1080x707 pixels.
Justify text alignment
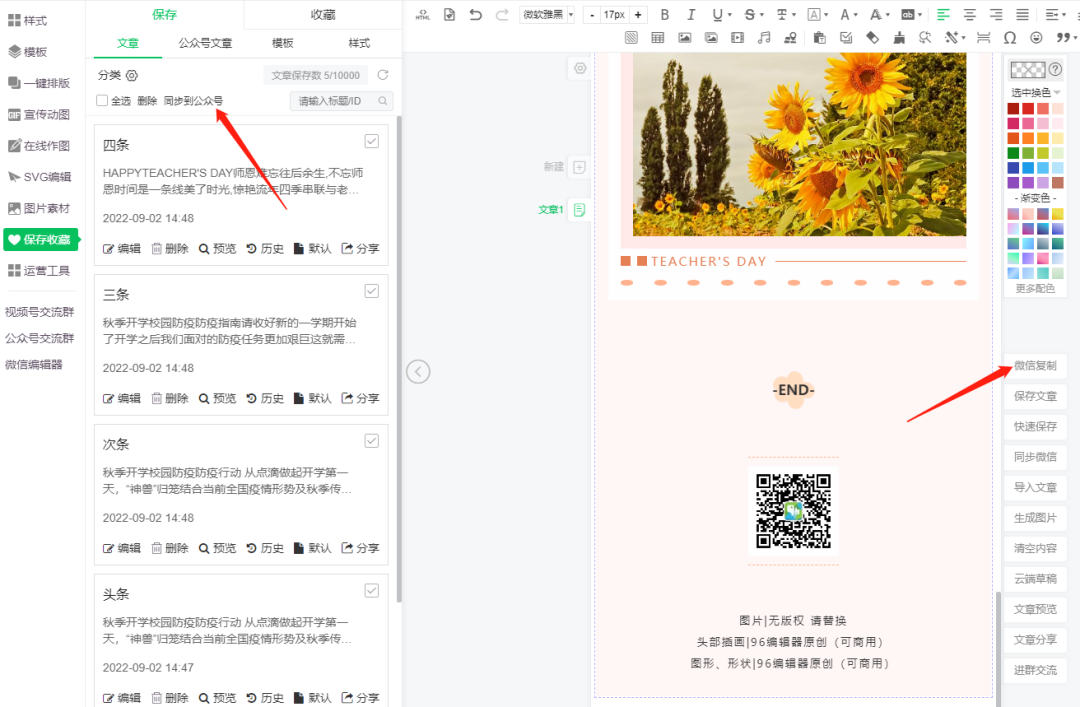pyautogui.click(x=1022, y=14)
